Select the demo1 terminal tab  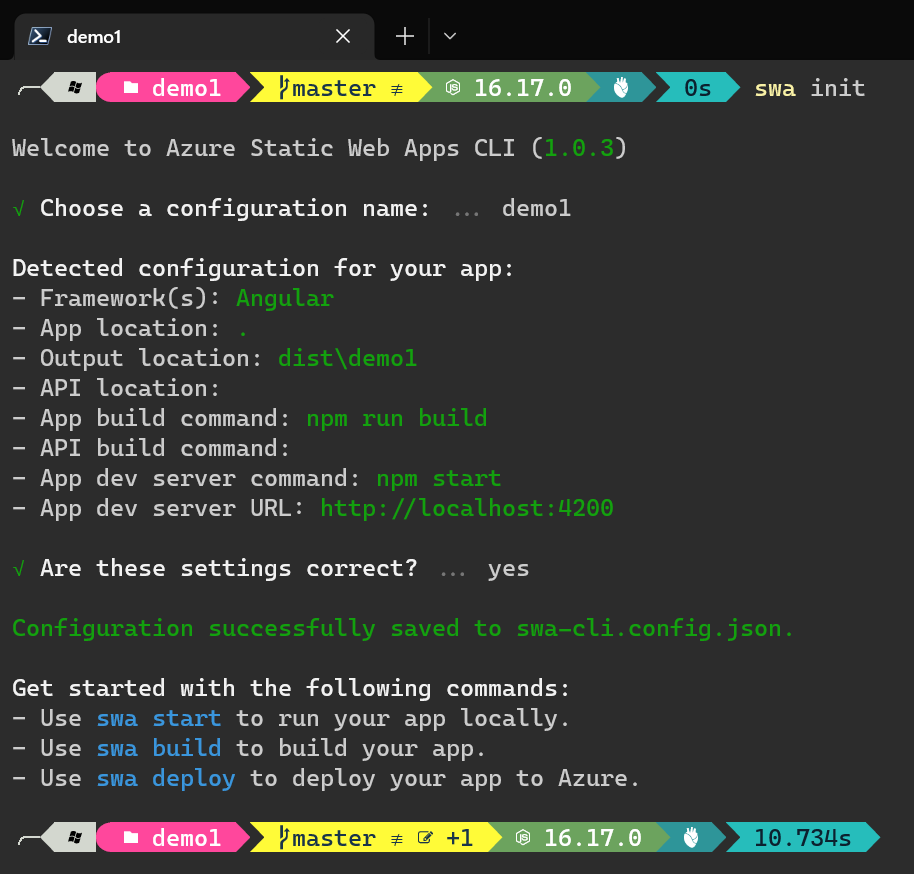194,37
